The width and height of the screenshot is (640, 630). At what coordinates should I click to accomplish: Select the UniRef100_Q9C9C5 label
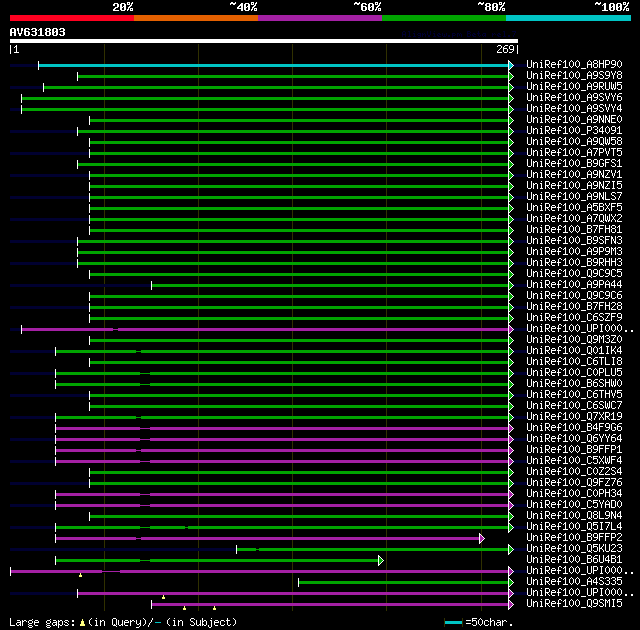[574, 274]
